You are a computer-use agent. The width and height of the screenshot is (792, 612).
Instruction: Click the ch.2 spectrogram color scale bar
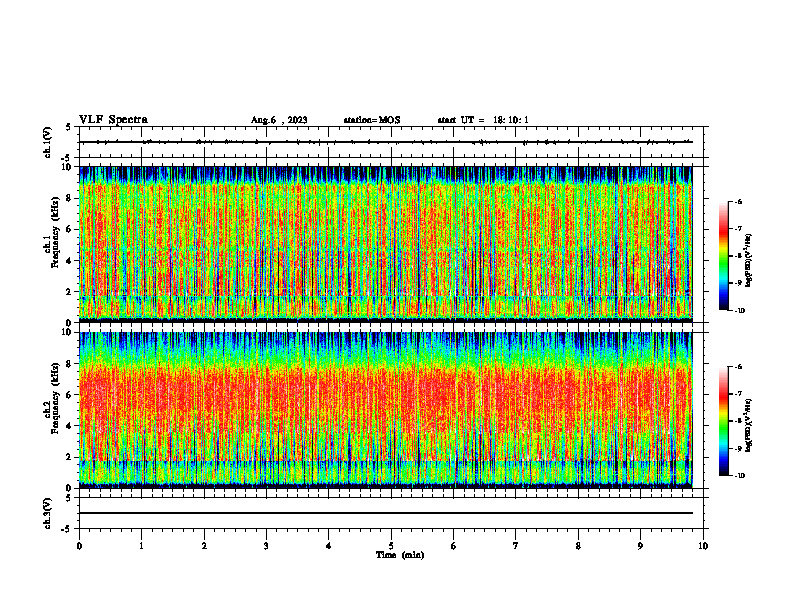(x=723, y=421)
